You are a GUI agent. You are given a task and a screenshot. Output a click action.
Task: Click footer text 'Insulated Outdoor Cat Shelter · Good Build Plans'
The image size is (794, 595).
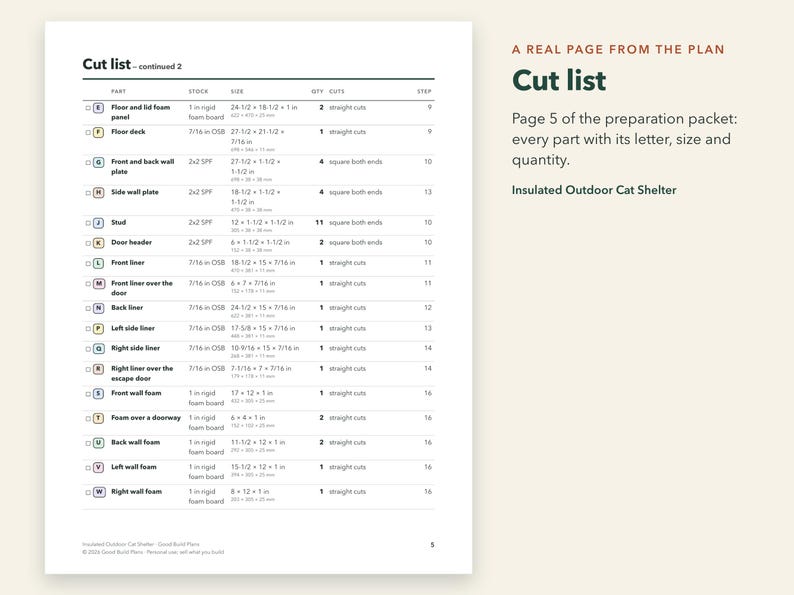click(x=141, y=544)
